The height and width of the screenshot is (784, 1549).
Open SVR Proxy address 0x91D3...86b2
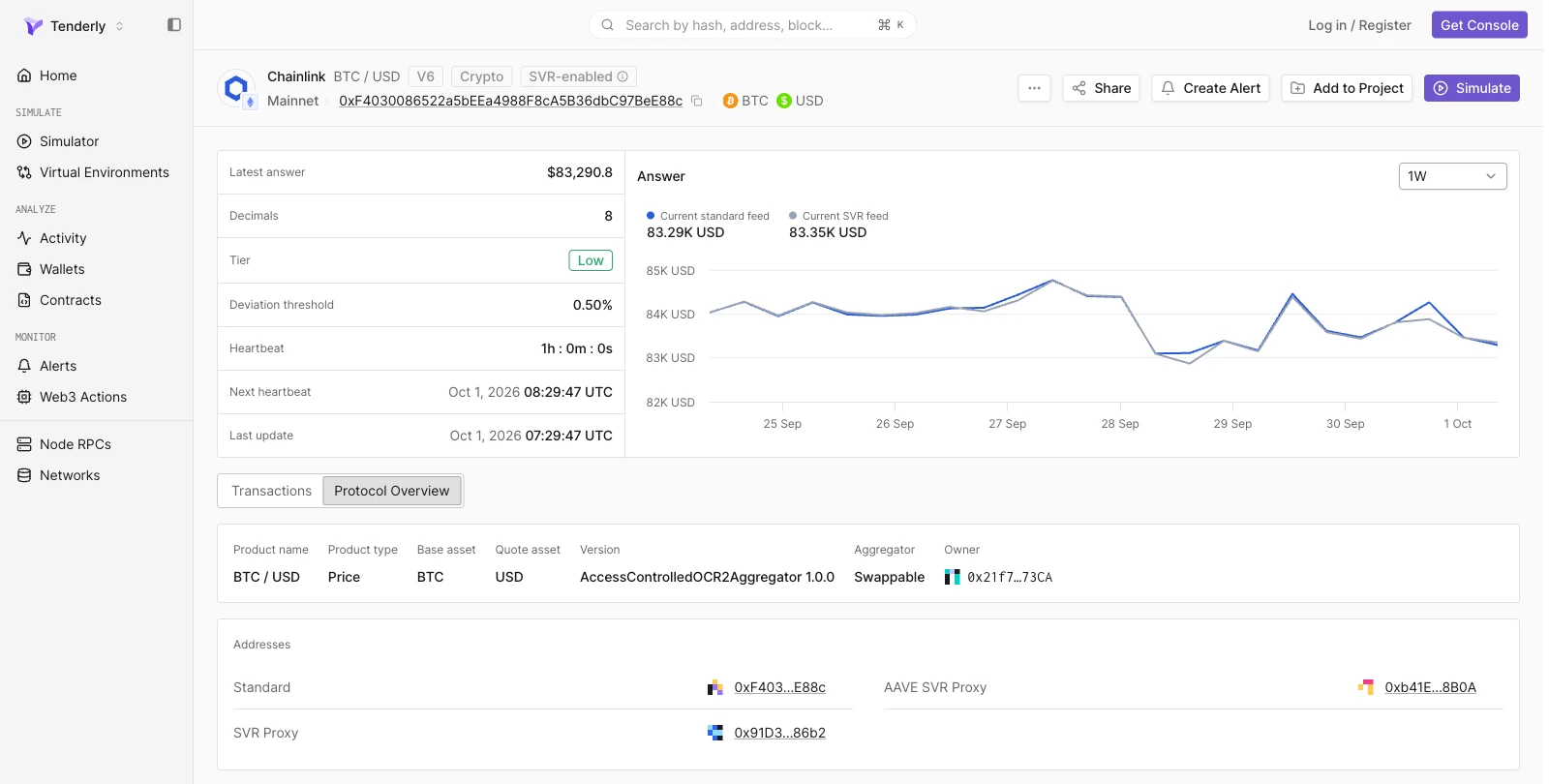[x=779, y=733]
